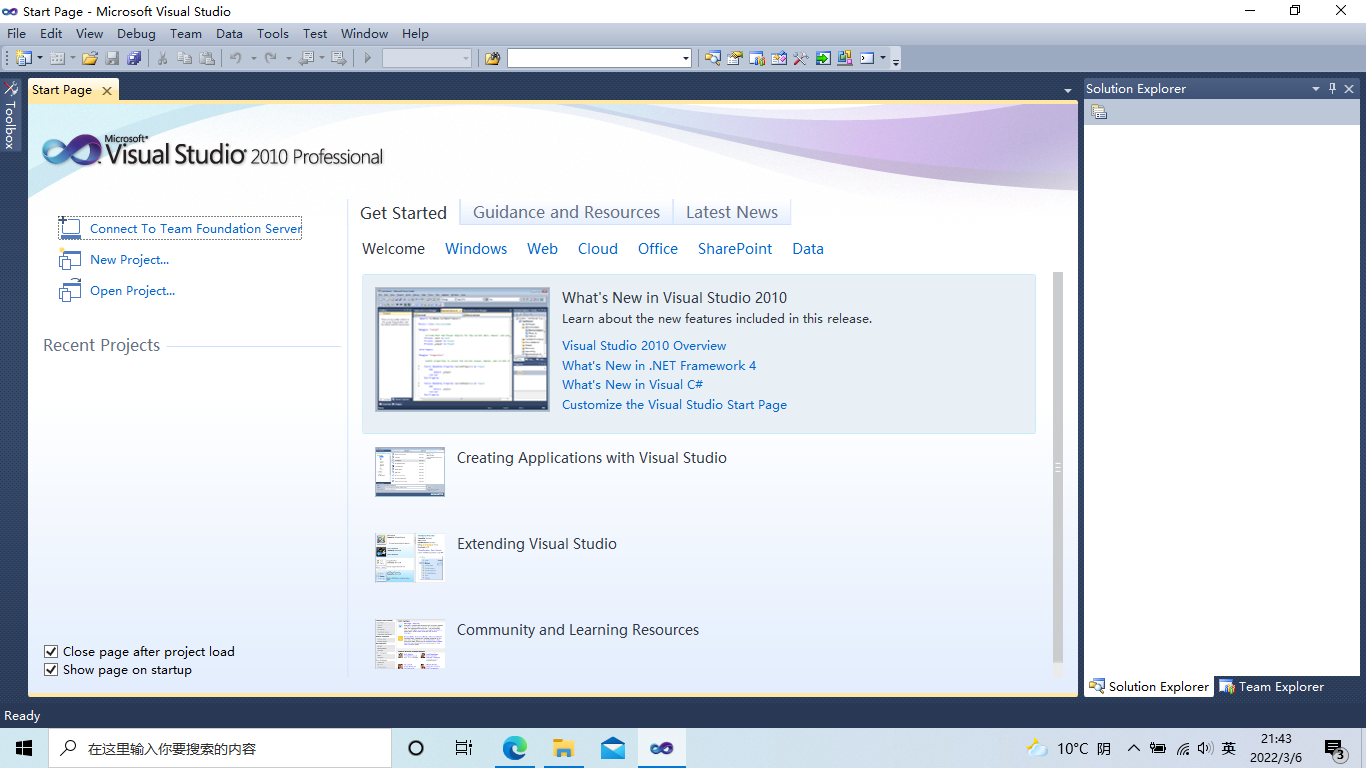The image size is (1366, 768).
Task: Click the Visual Studio icon on the taskbar
Action: 661,747
